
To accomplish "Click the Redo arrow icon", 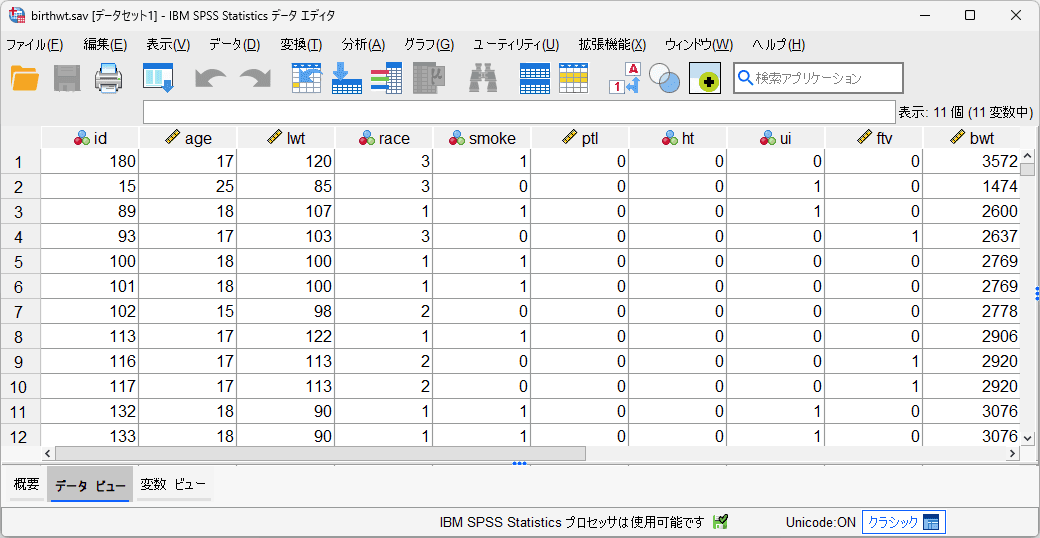I will point(255,78).
